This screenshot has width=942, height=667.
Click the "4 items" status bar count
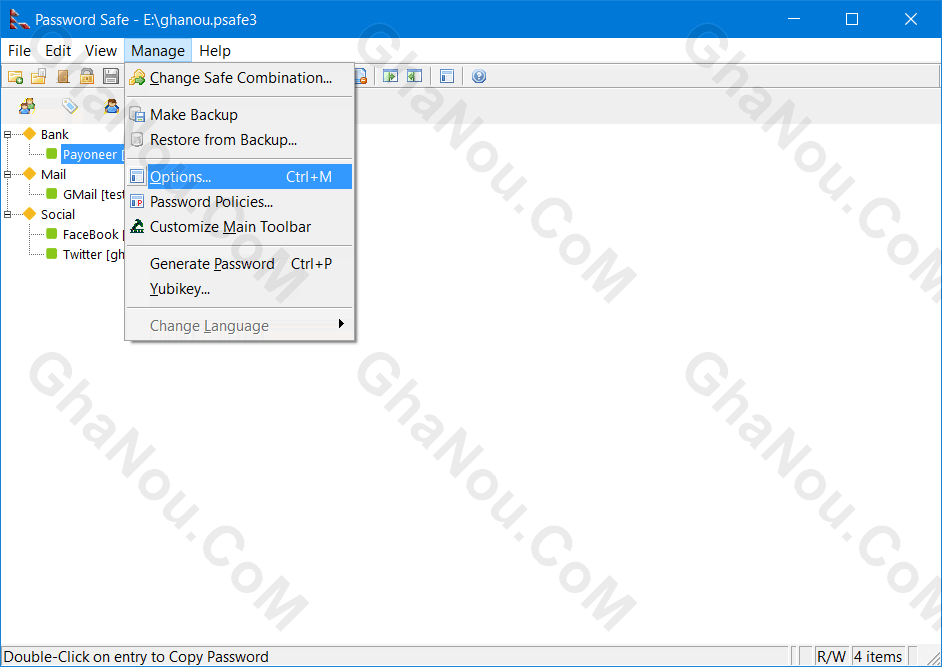pos(878,657)
